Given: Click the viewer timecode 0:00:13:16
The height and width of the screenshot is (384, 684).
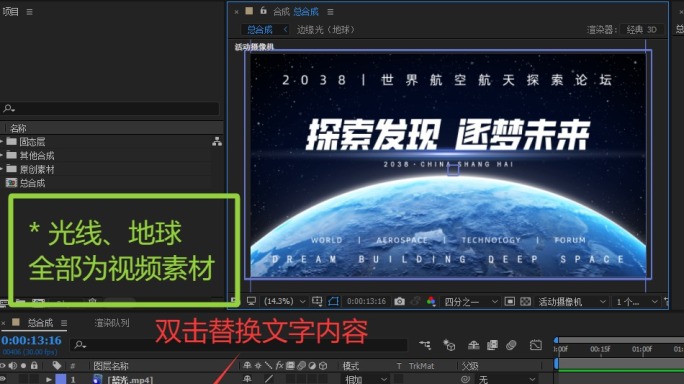Looking at the screenshot, I should 366,301.
